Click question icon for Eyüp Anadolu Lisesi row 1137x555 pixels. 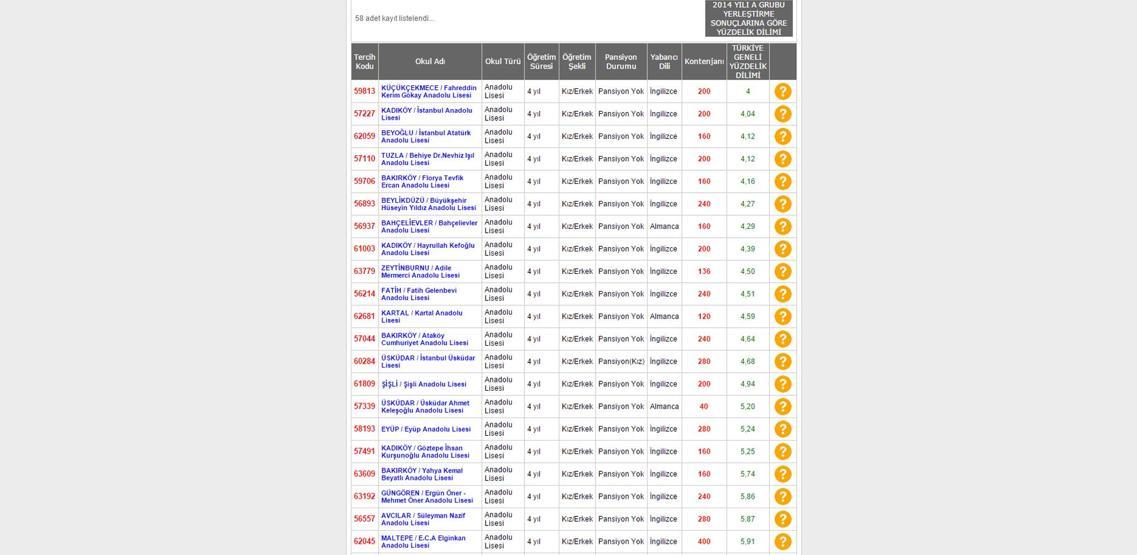pyautogui.click(x=782, y=429)
